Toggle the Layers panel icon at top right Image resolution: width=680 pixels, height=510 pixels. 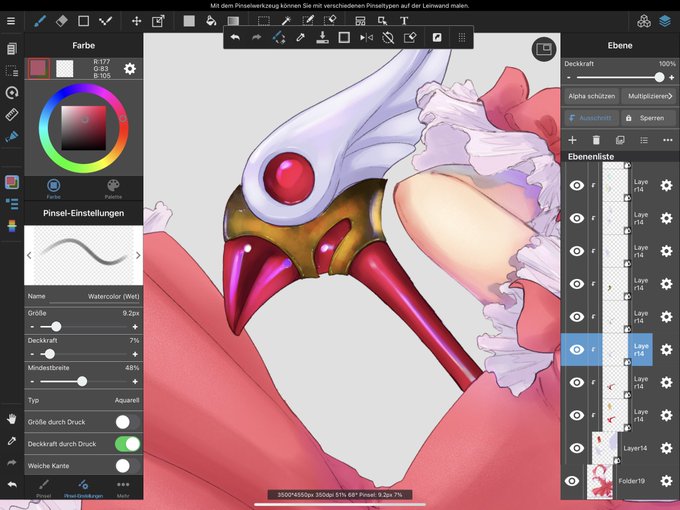(665, 21)
